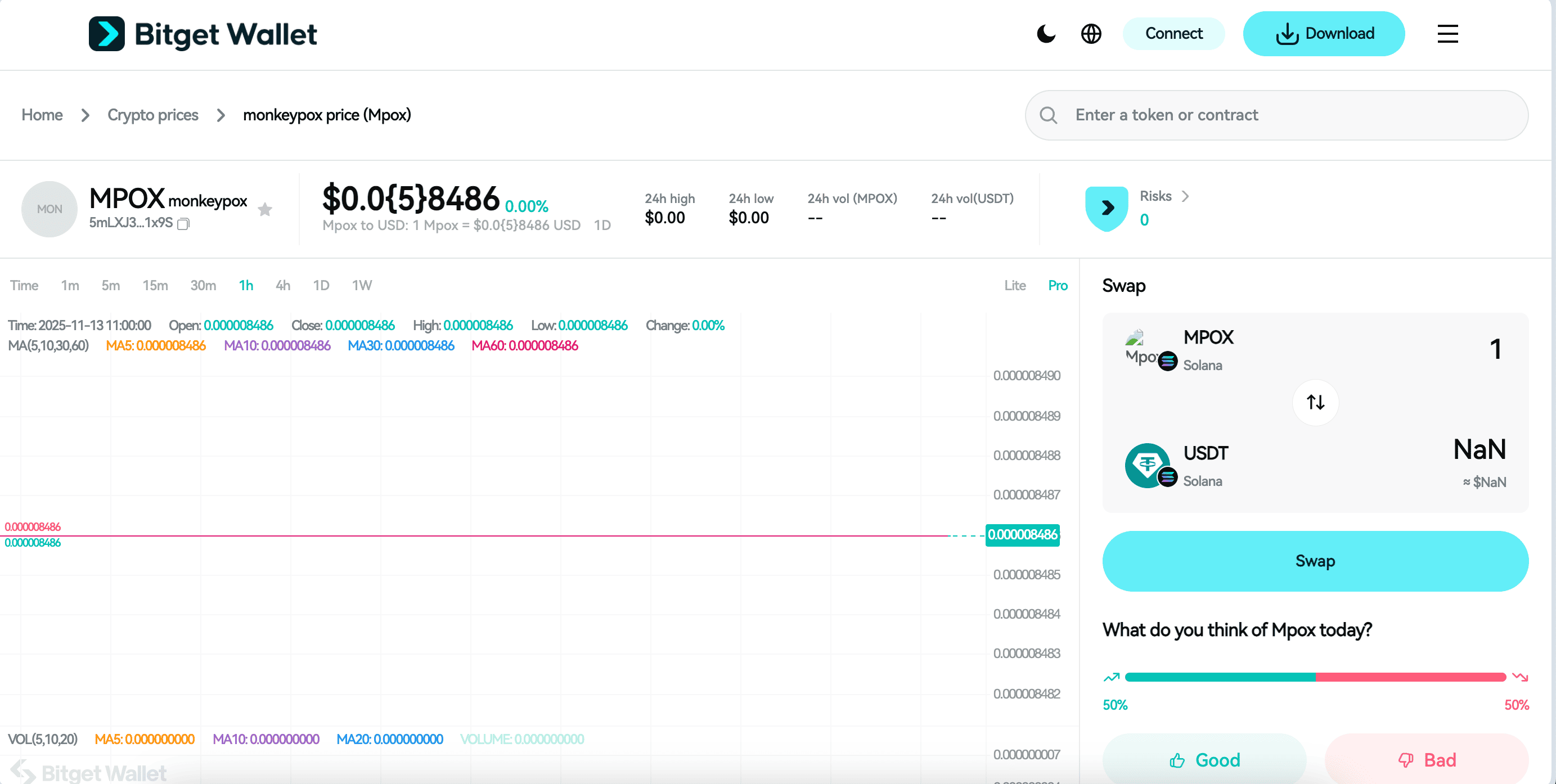1556x784 pixels.
Task: Click the swap direction arrows icon
Action: click(1316, 402)
